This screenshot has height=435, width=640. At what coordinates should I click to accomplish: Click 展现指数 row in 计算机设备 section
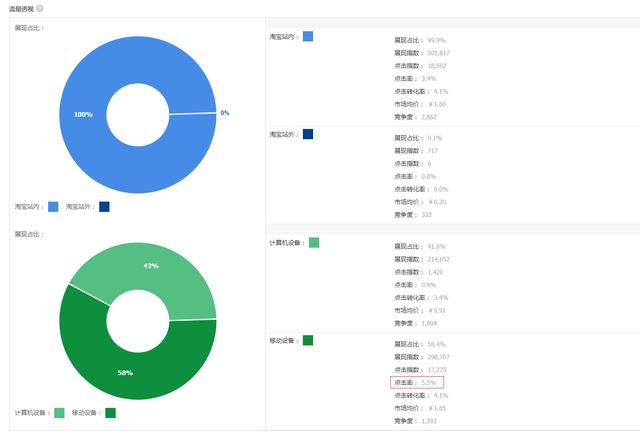pyautogui.click(x=422, y=259)
